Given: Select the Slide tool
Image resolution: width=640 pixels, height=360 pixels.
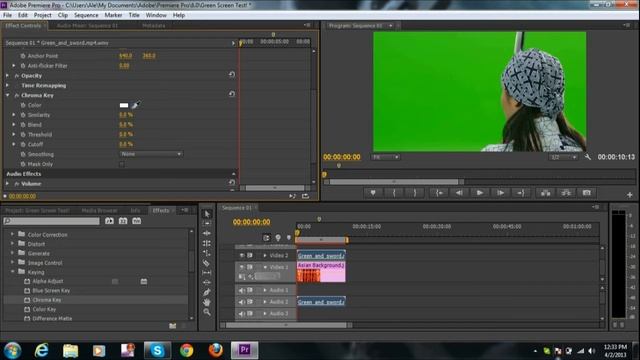Looking at the screenshot, I should tap(207, 282).
